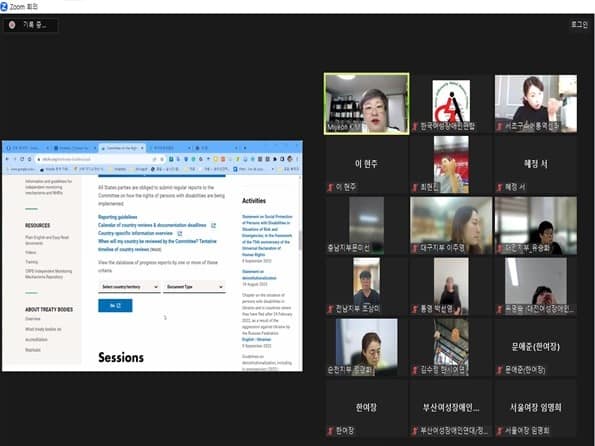This screenshot has height=446, width=595.
Task: Click the 로그인 button at top right
Action: [x=579, y=25]
